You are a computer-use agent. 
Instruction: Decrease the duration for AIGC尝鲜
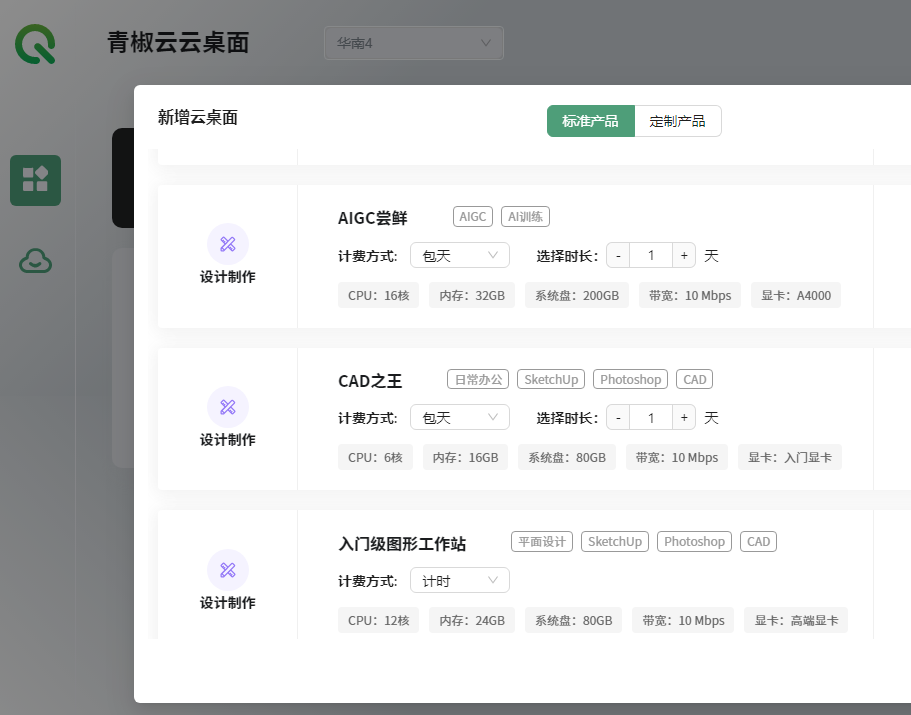(x=618, y=256)
